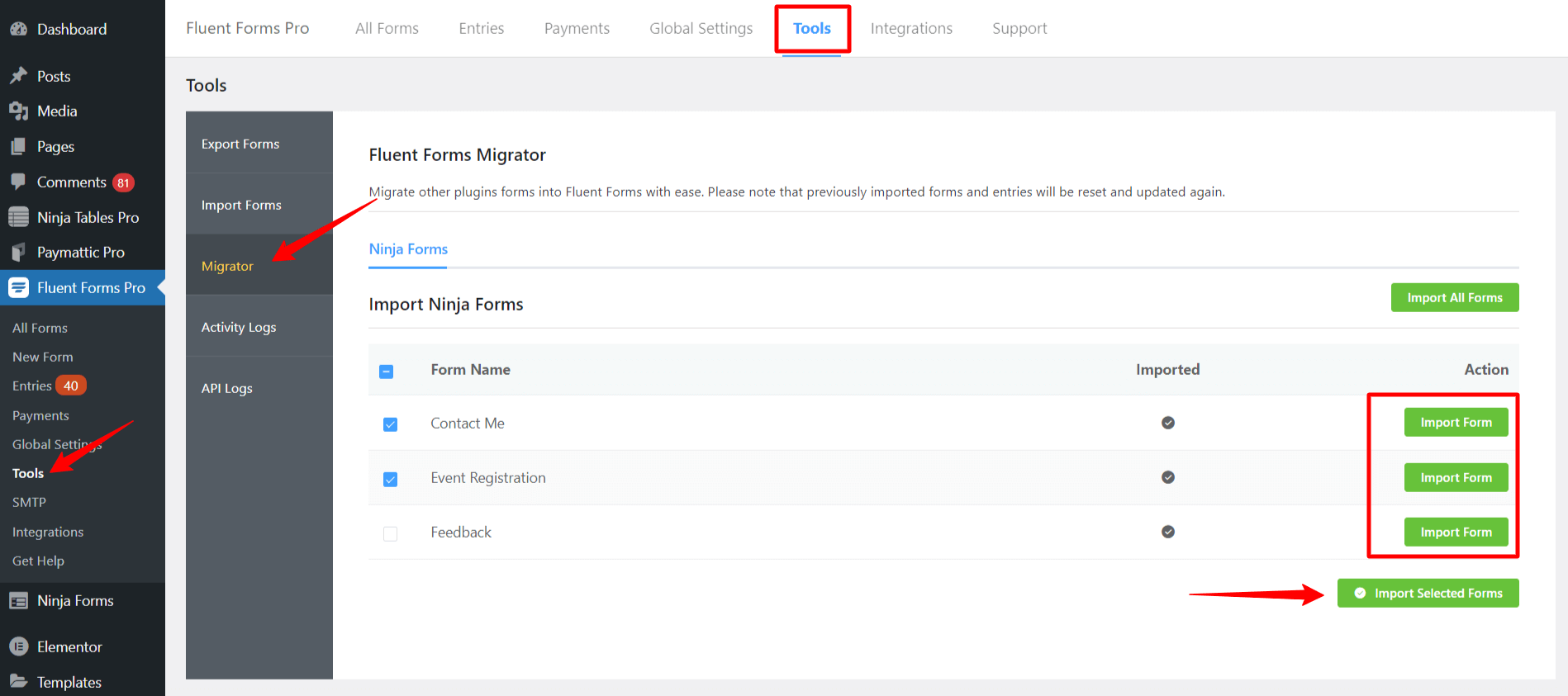
Task: Open Activity Logs in Tools menu
Action: 259,326
